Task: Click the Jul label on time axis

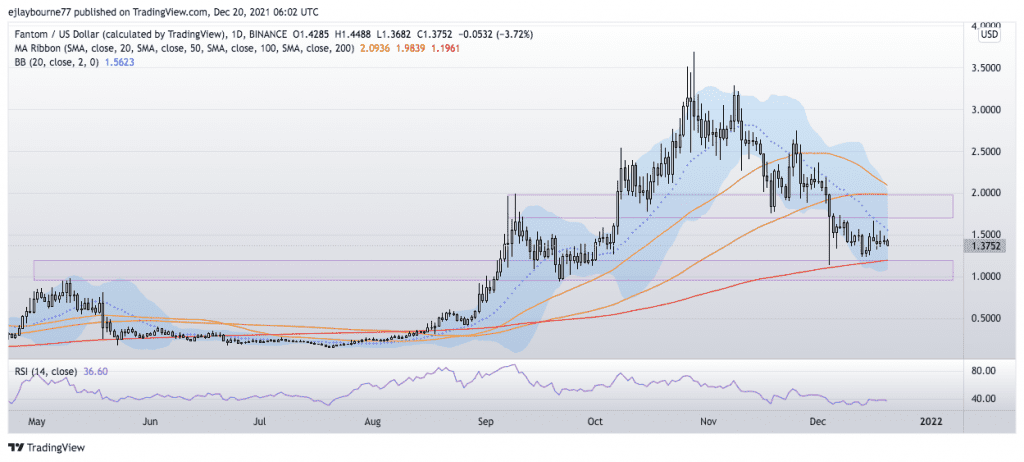Action: pyautogui.click(x=259, y=422)
